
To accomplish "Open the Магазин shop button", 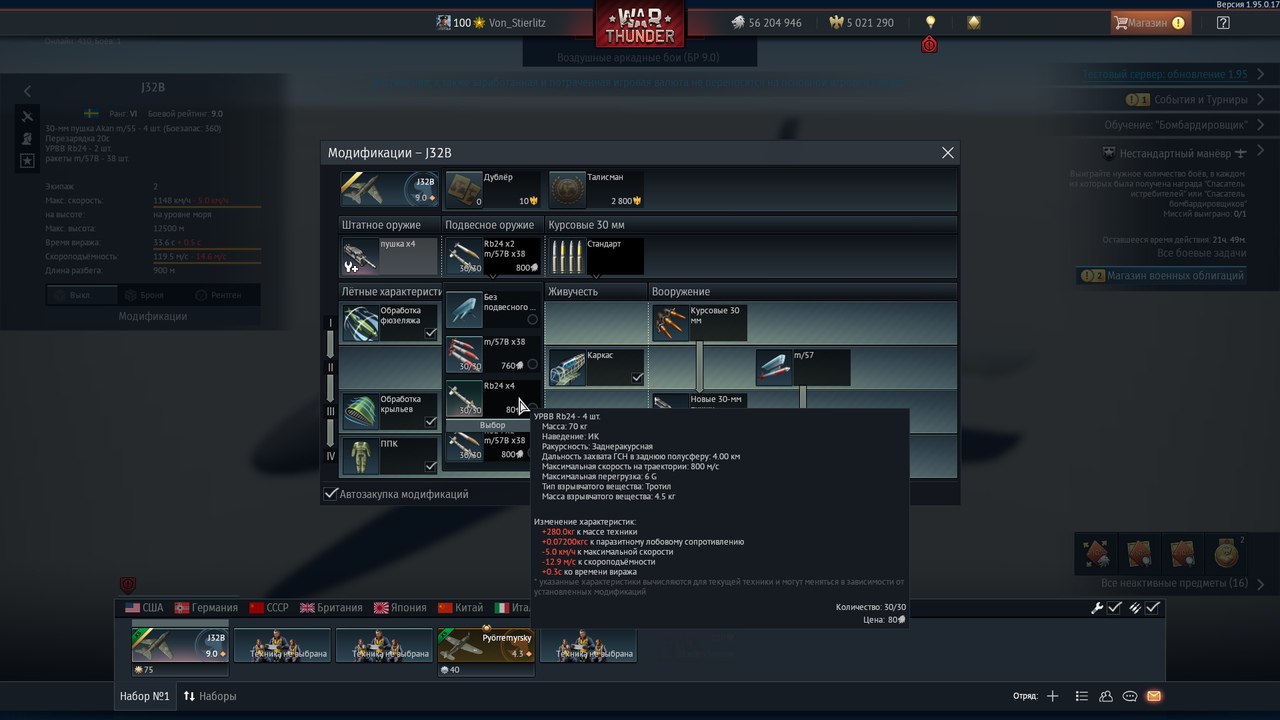I will coord(1149,22).
